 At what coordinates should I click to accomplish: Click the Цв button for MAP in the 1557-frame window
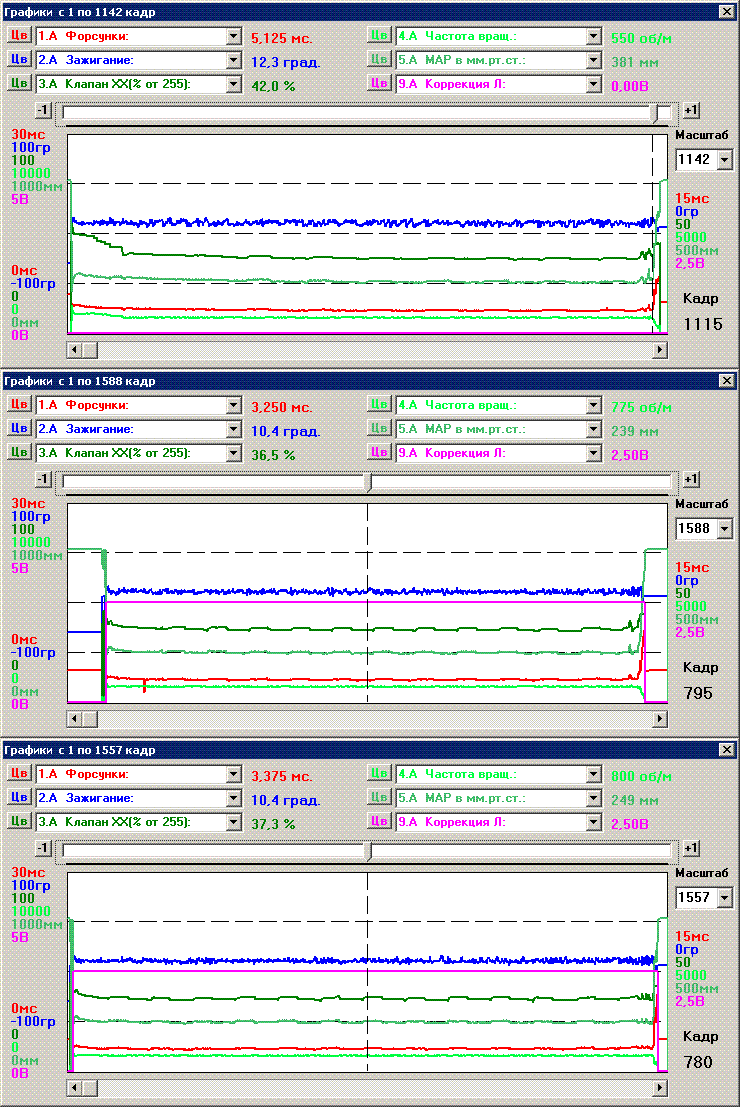click(379, 798)
